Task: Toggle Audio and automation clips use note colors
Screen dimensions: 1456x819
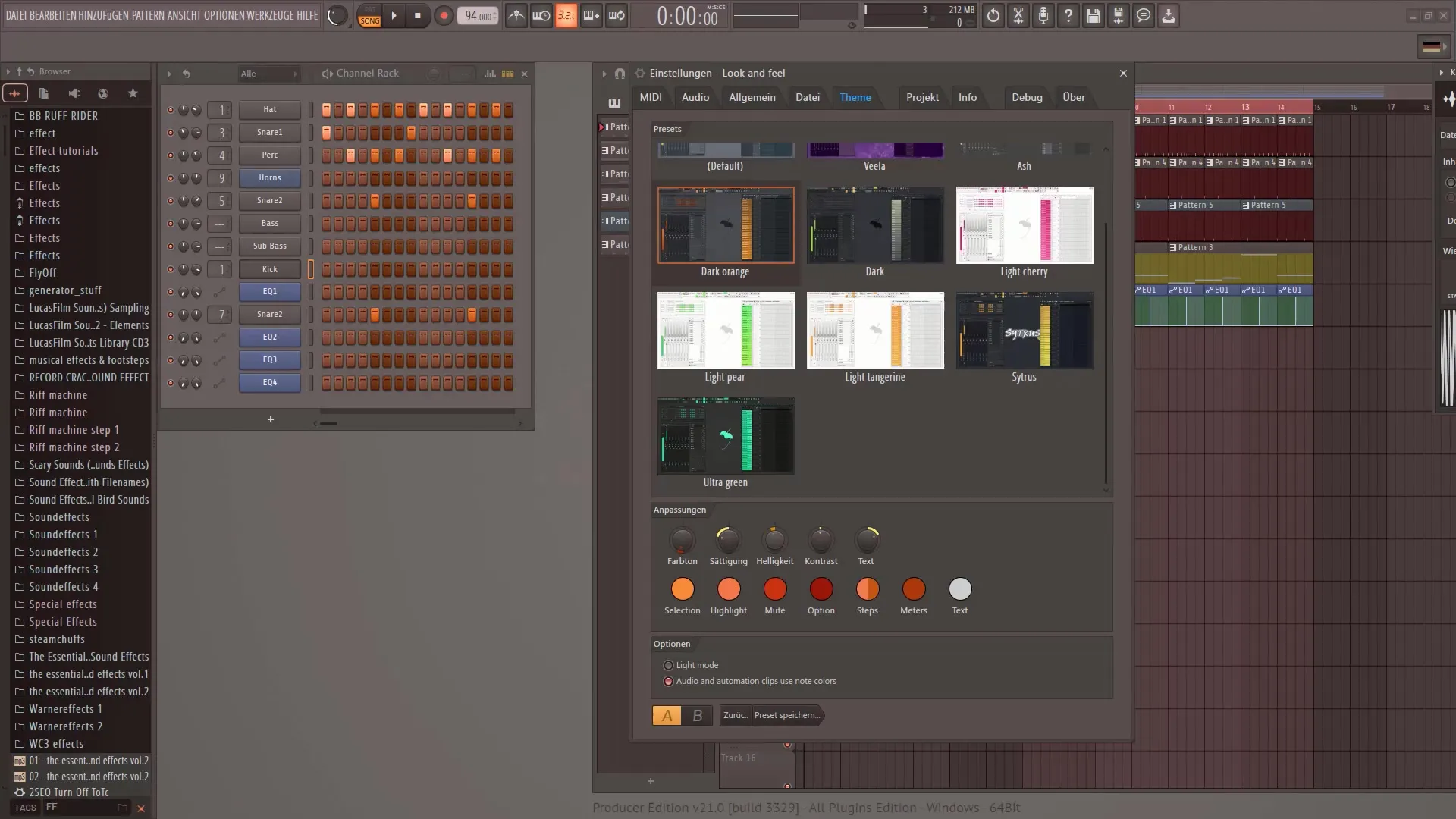Action: (750, 681)
